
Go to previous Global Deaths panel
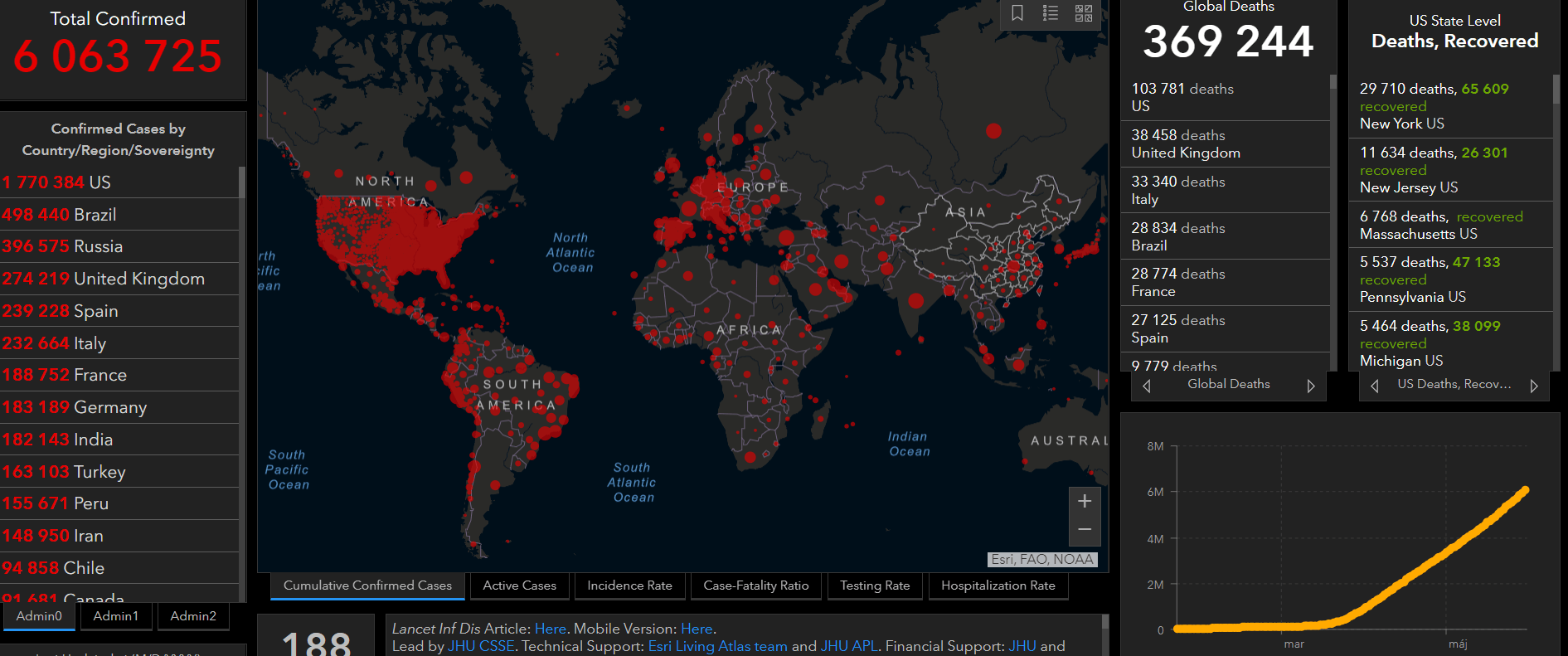(x=1147, y=386)
